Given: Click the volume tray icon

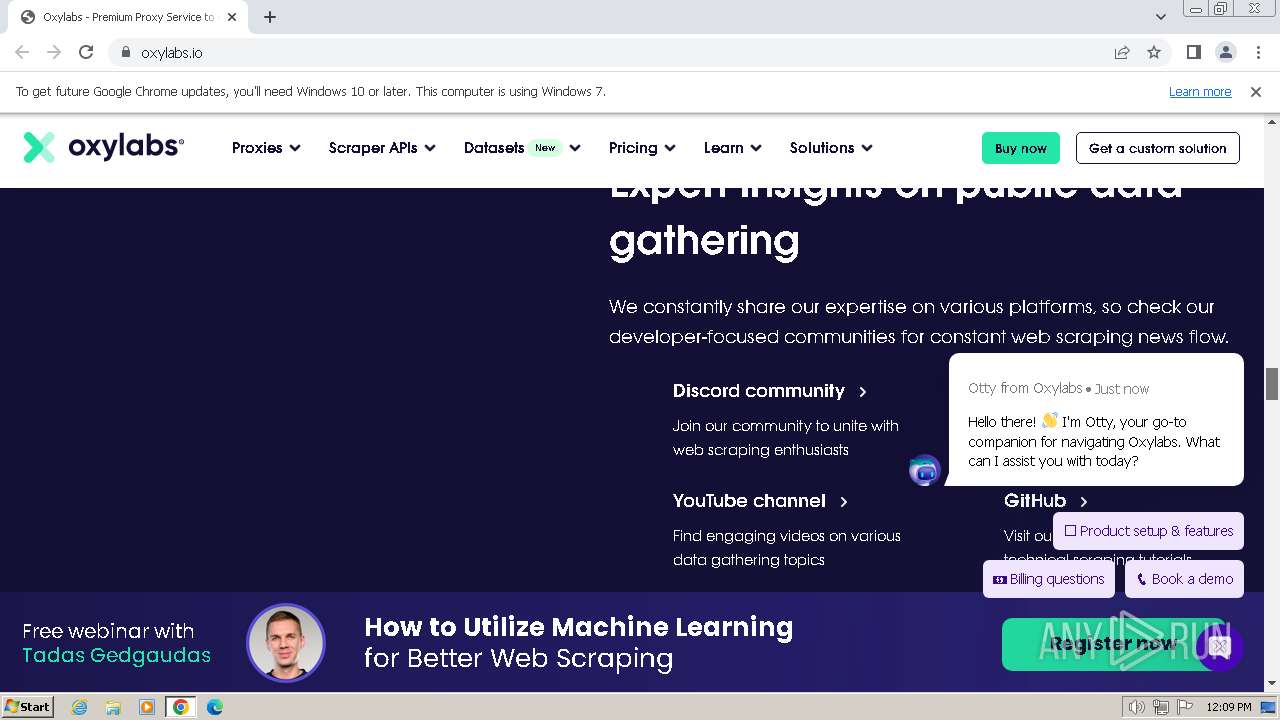Looking at the screenshot, I should [x=1136, y=707].
